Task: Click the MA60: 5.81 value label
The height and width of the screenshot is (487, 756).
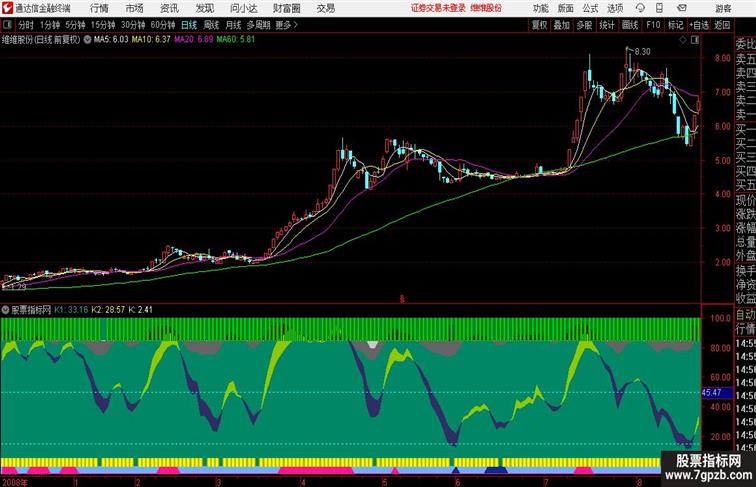Action: (x=236, y=40)
